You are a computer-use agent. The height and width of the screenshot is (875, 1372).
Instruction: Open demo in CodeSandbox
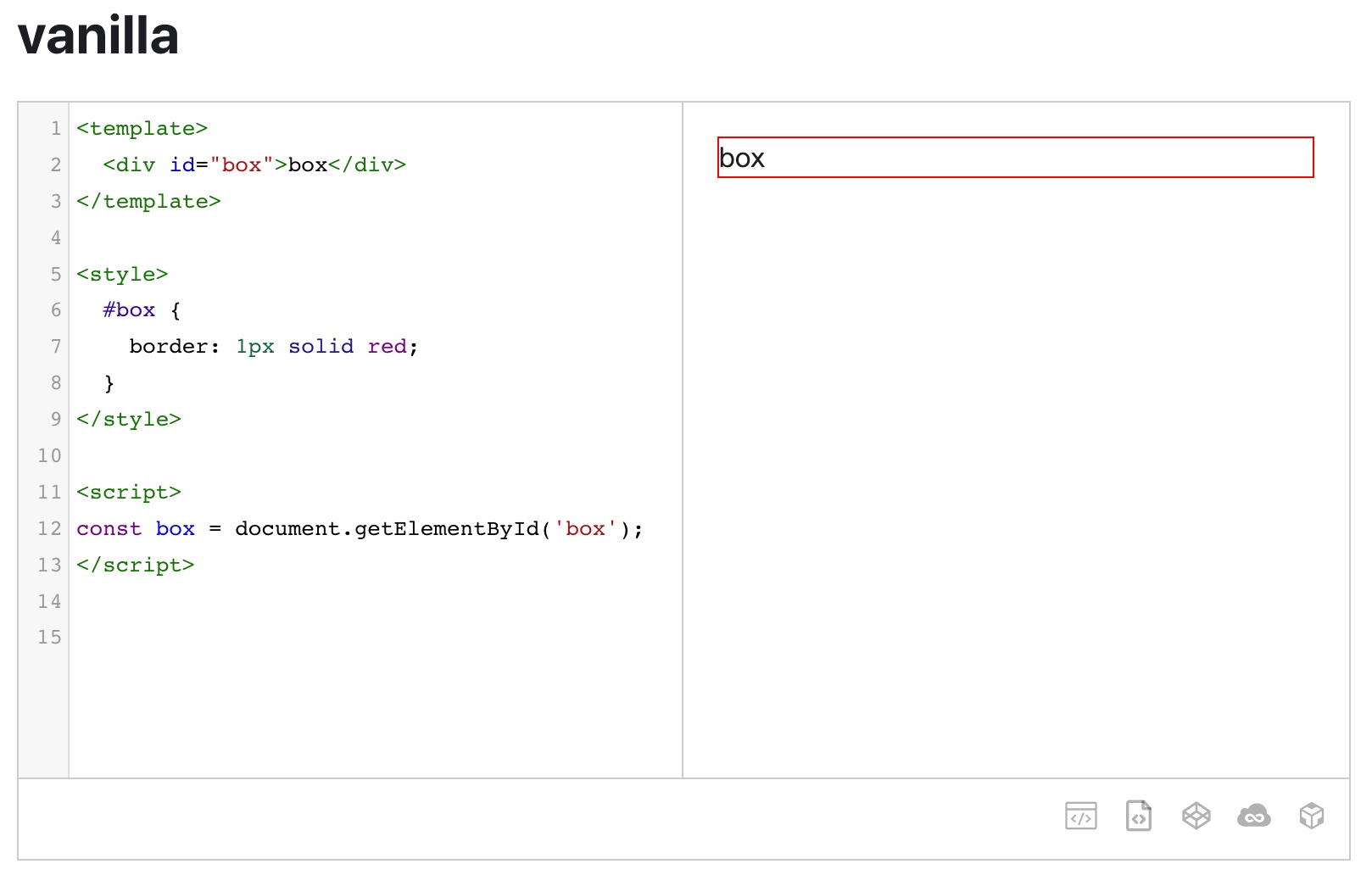(1311, 816)
